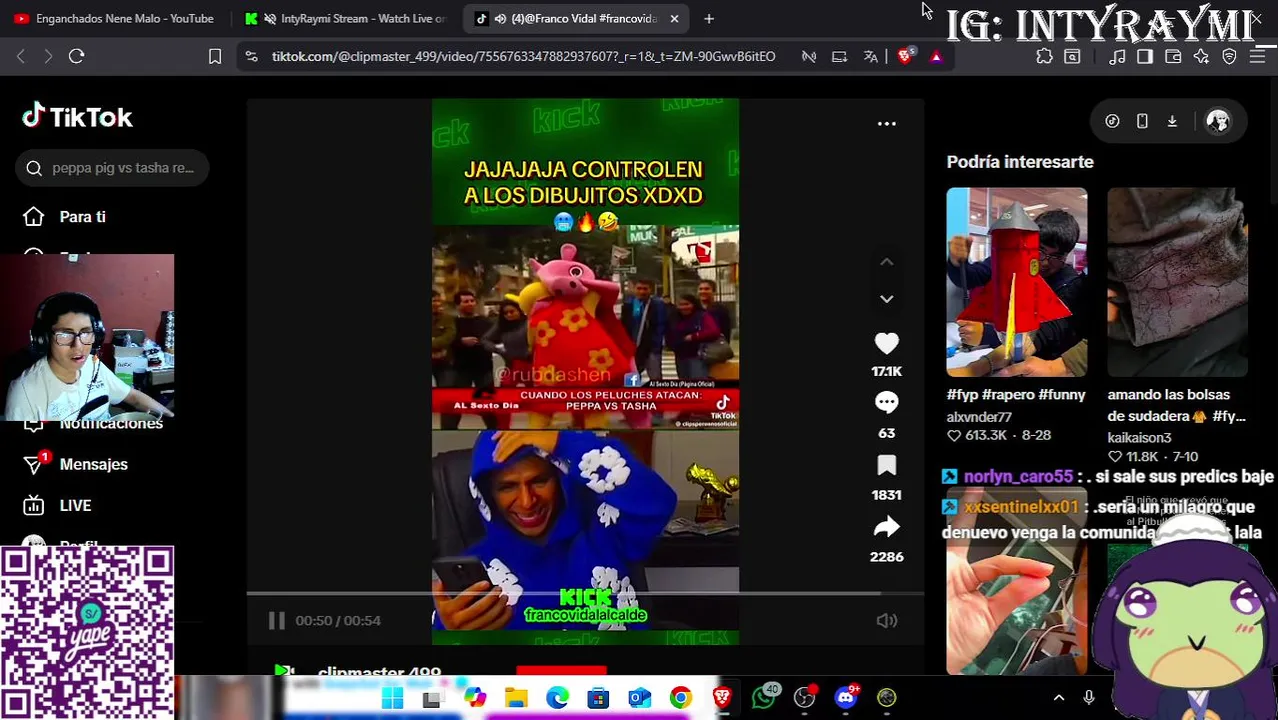Open Outlook from the taskbar
Image resolution: width=1278 pixels, height=720 pixels.
tap(640, 697)
